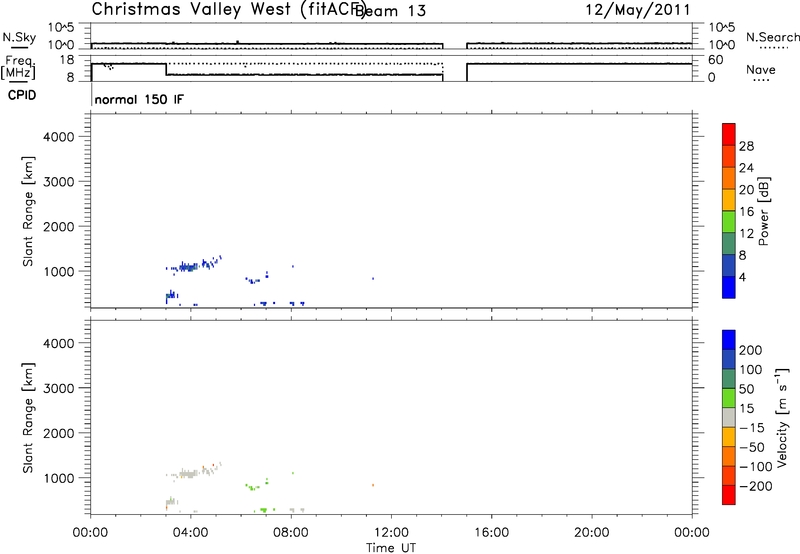Click the N.Sky legend label
The image size is (800, 554).
tap(19, 37)
